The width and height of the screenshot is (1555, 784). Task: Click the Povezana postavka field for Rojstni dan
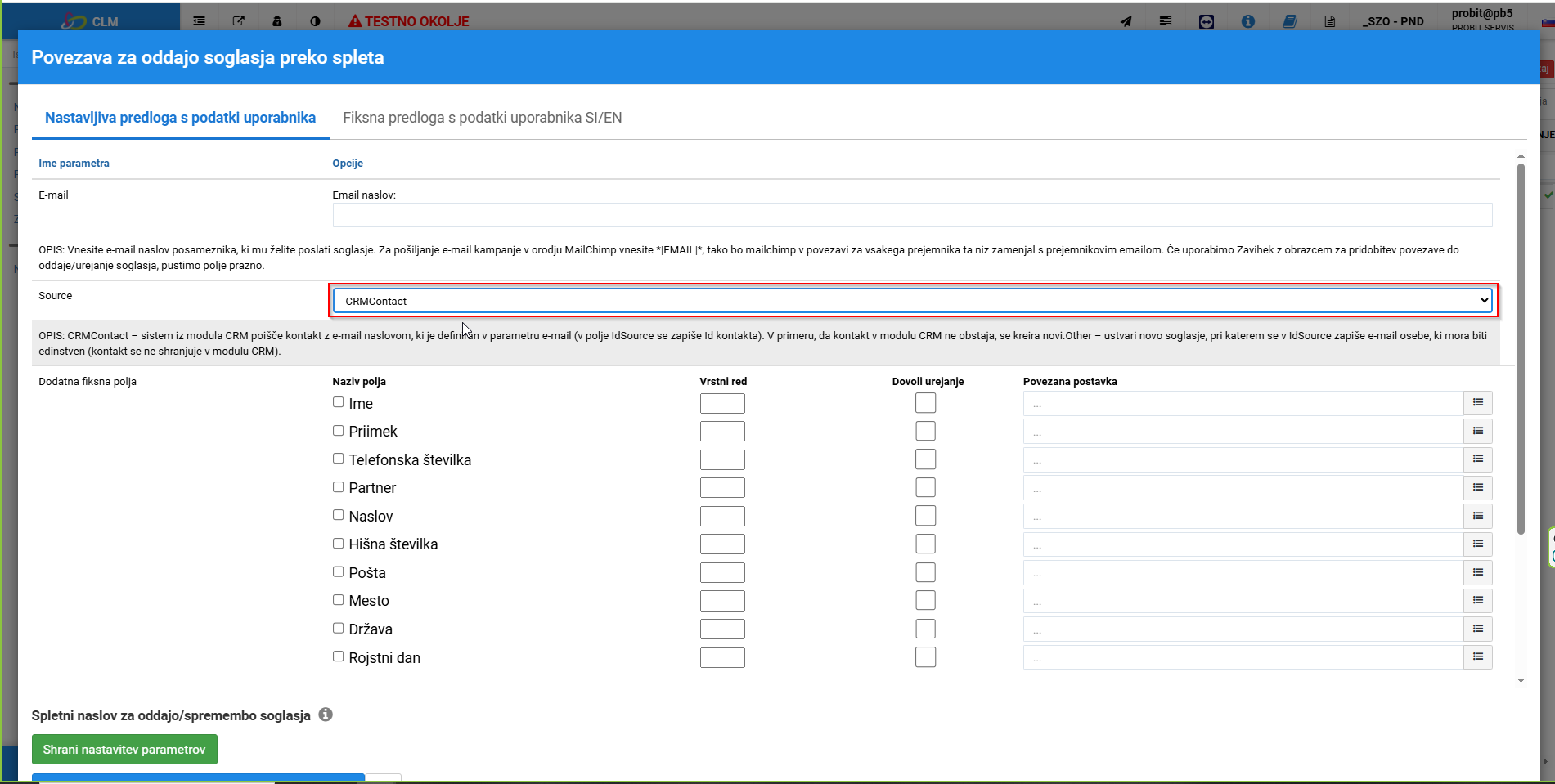tap(1243, 656)
